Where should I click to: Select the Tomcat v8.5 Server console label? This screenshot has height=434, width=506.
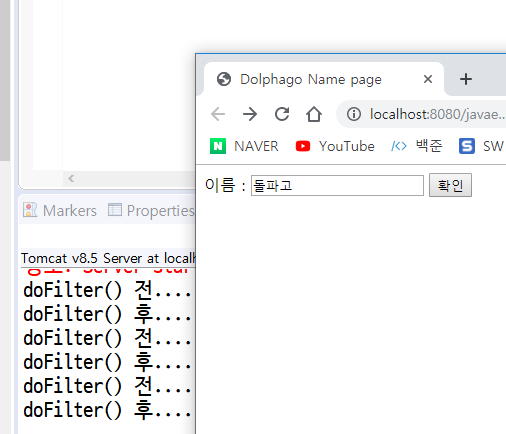108,258
